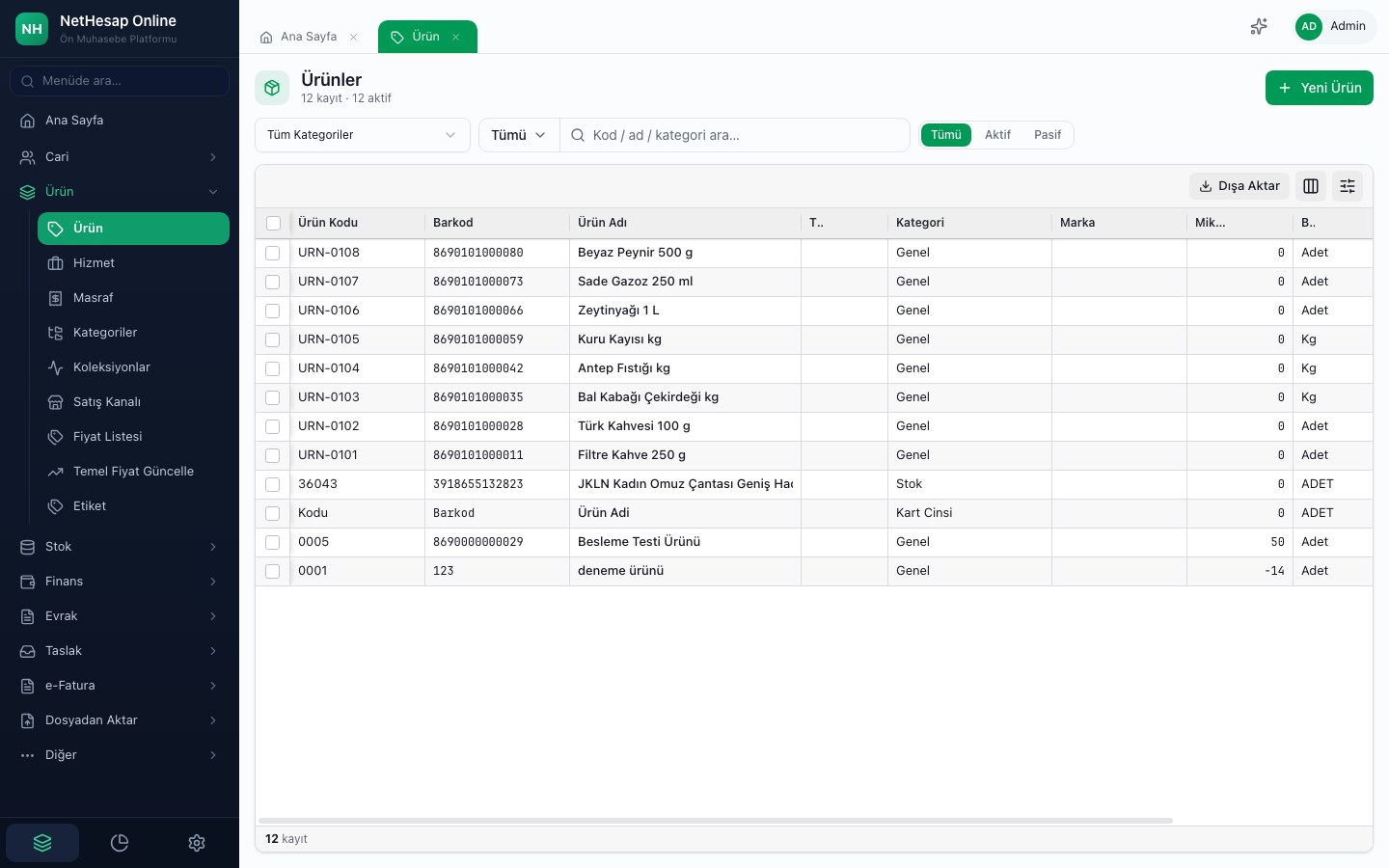Check the row URN-0108 checkbox
1389x868 pixels.
[x=273, y=253]
